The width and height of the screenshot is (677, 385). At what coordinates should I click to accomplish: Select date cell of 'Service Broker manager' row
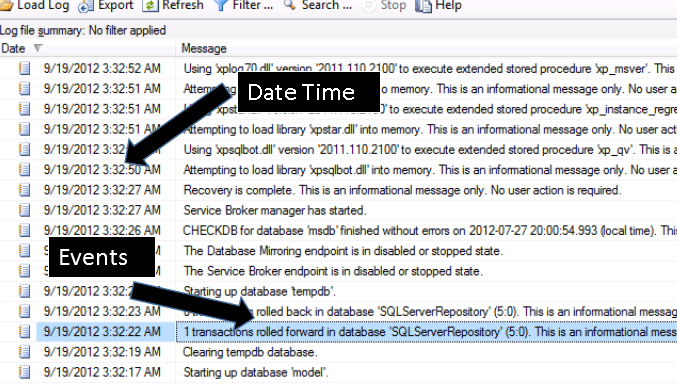102,210
